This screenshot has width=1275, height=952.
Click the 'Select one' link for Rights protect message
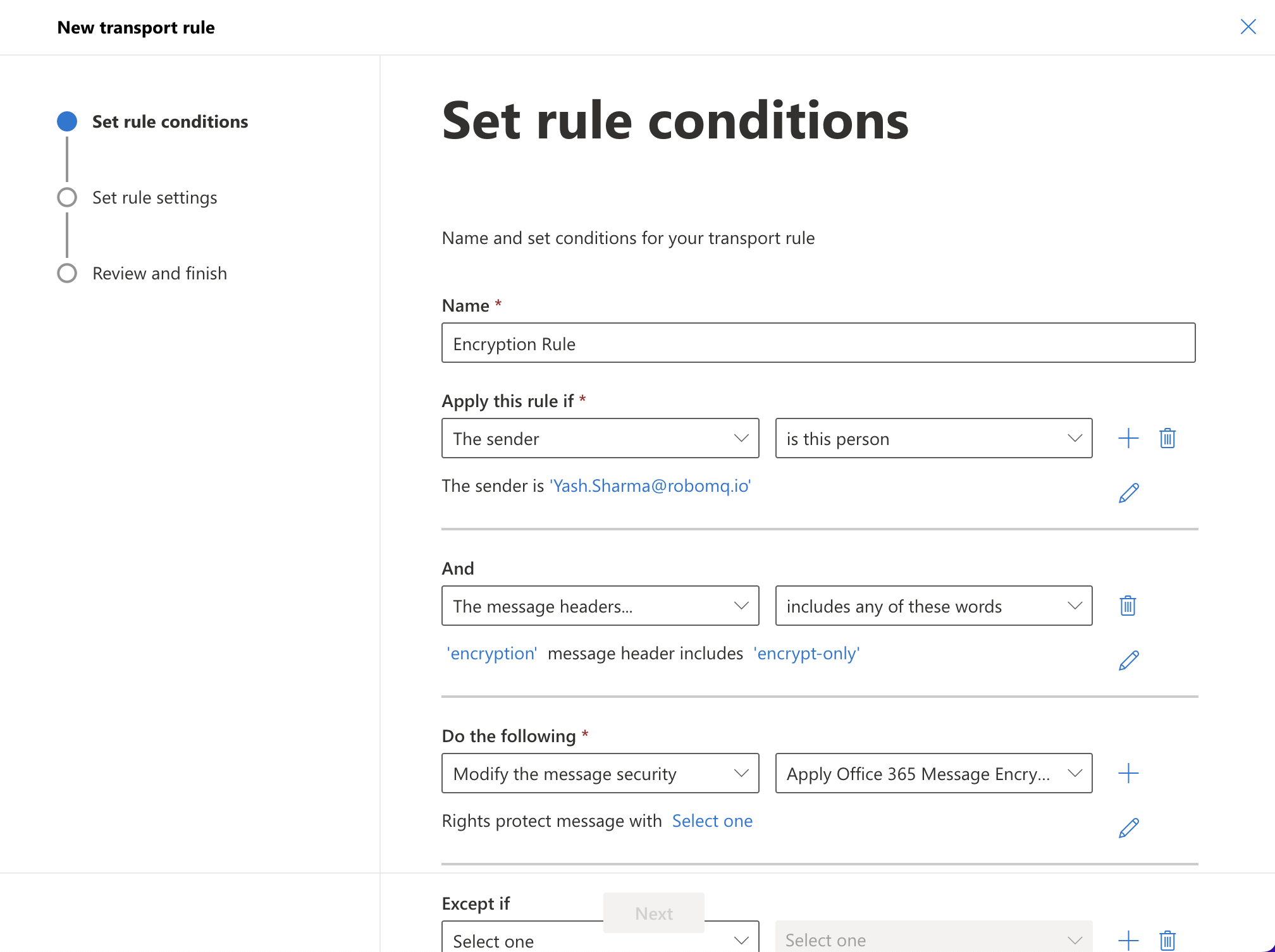click(x=714, y=821)
